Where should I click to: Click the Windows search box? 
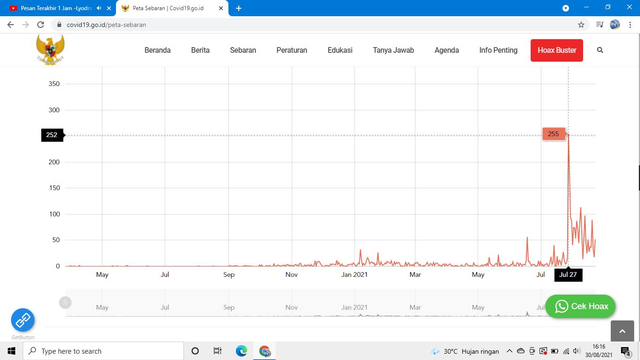tap(103, 351)
